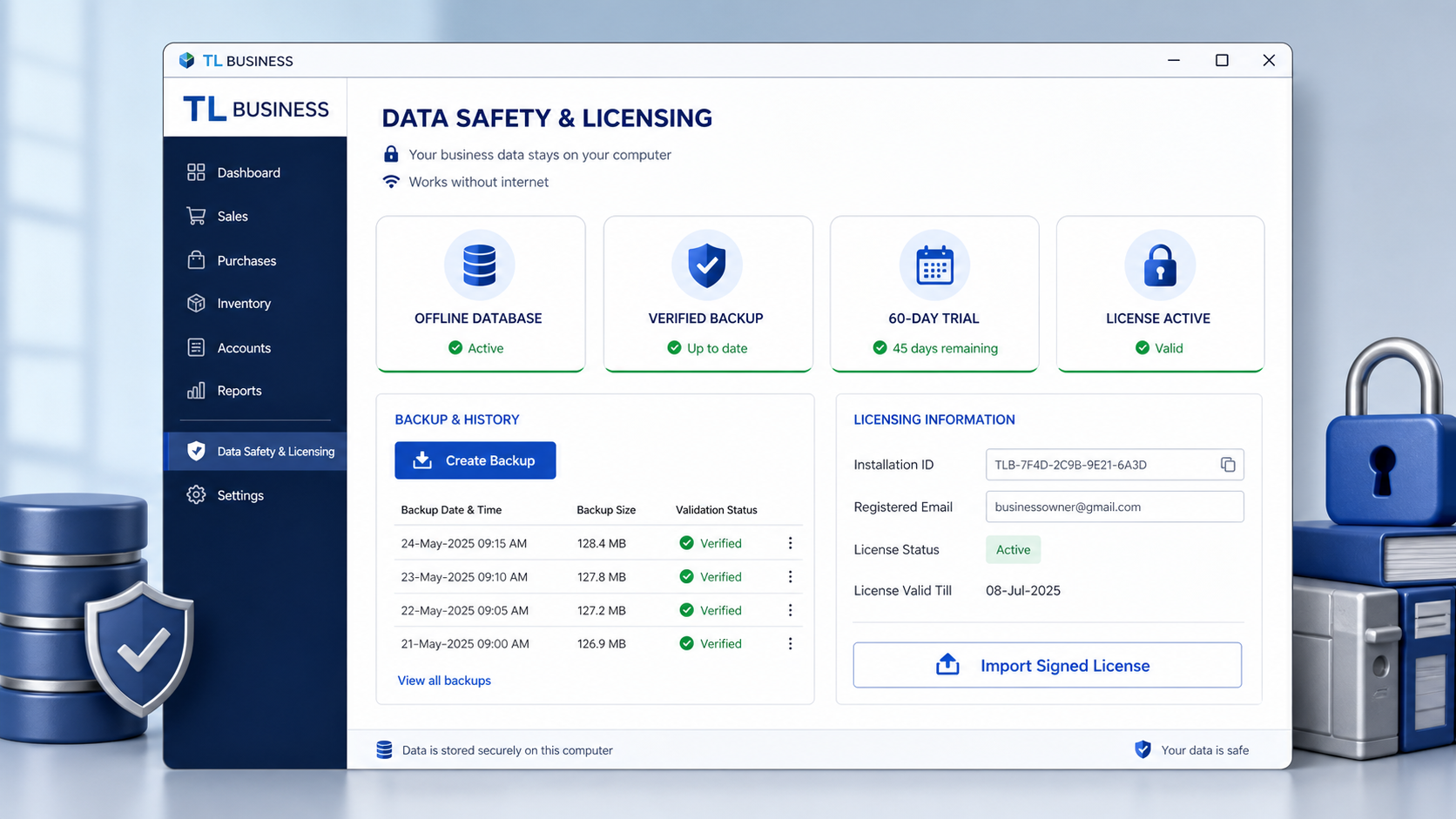The image size is (1456, 819).
Task: Select the 24-May-2025 09:15 AM backup row
Action: coord(598,543)
